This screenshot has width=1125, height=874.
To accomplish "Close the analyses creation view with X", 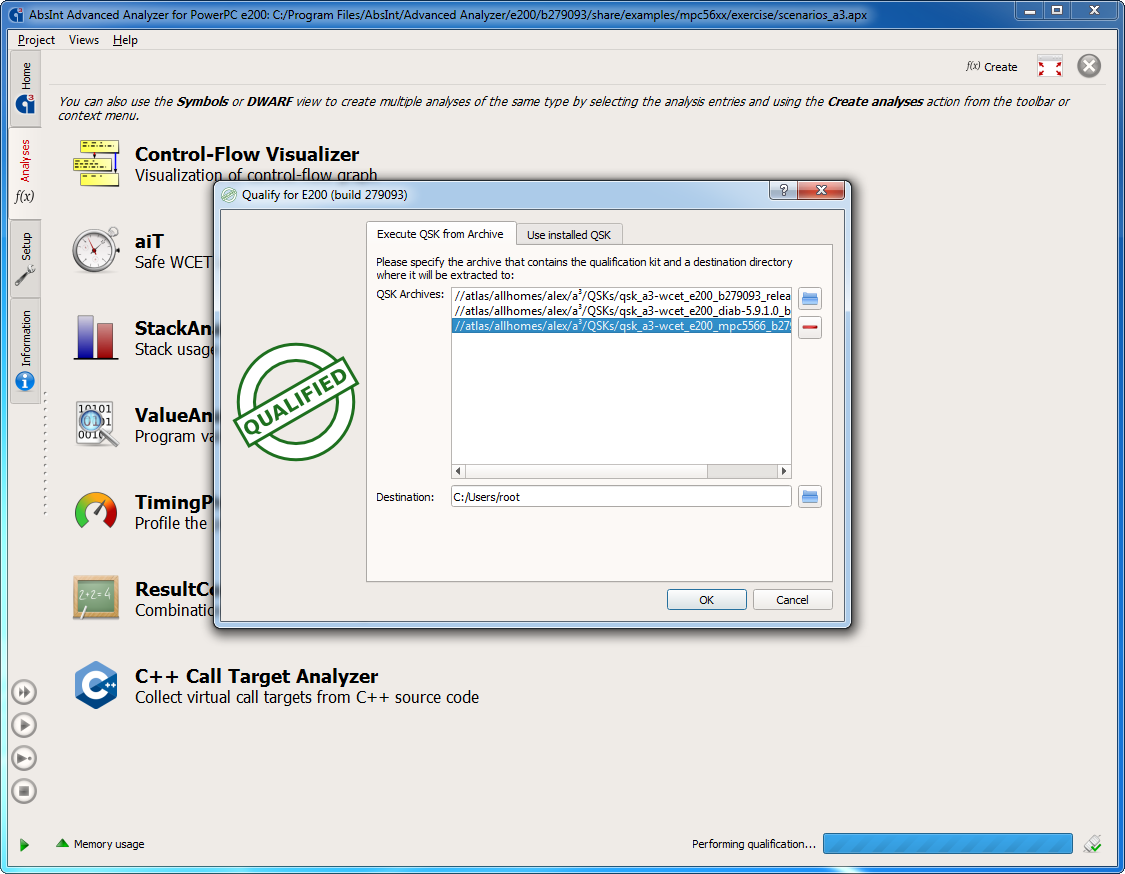I will pos(1089,66).
